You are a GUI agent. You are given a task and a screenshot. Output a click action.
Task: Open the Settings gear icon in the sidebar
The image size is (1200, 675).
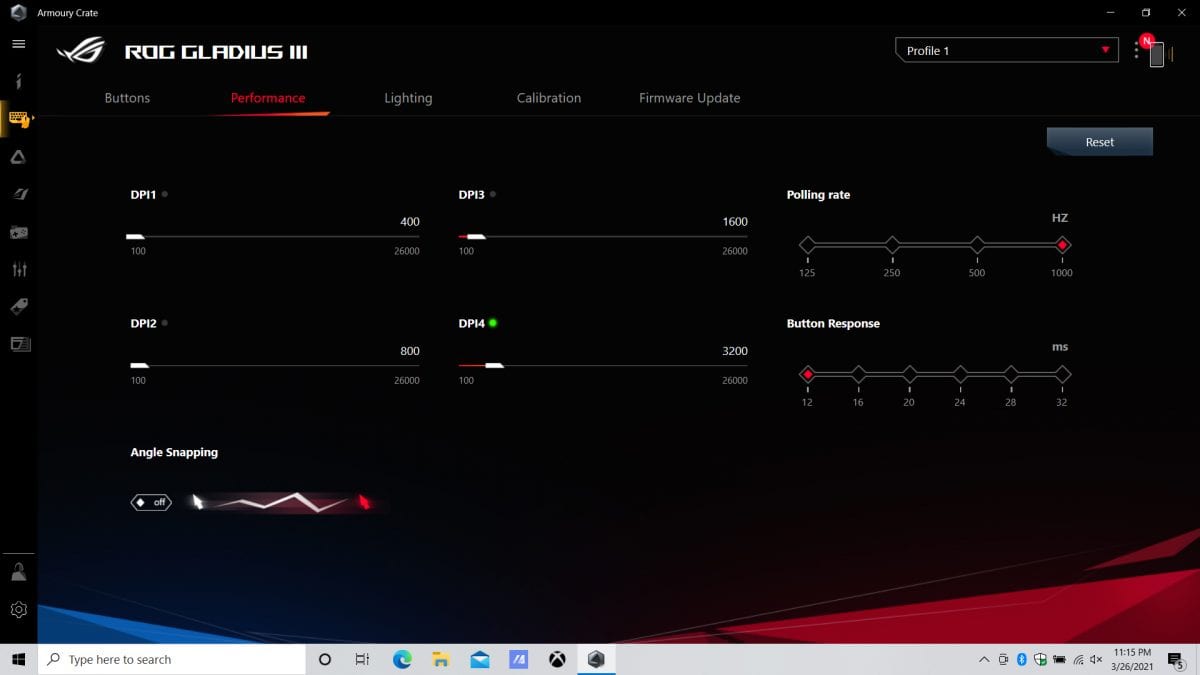point(18,609)
